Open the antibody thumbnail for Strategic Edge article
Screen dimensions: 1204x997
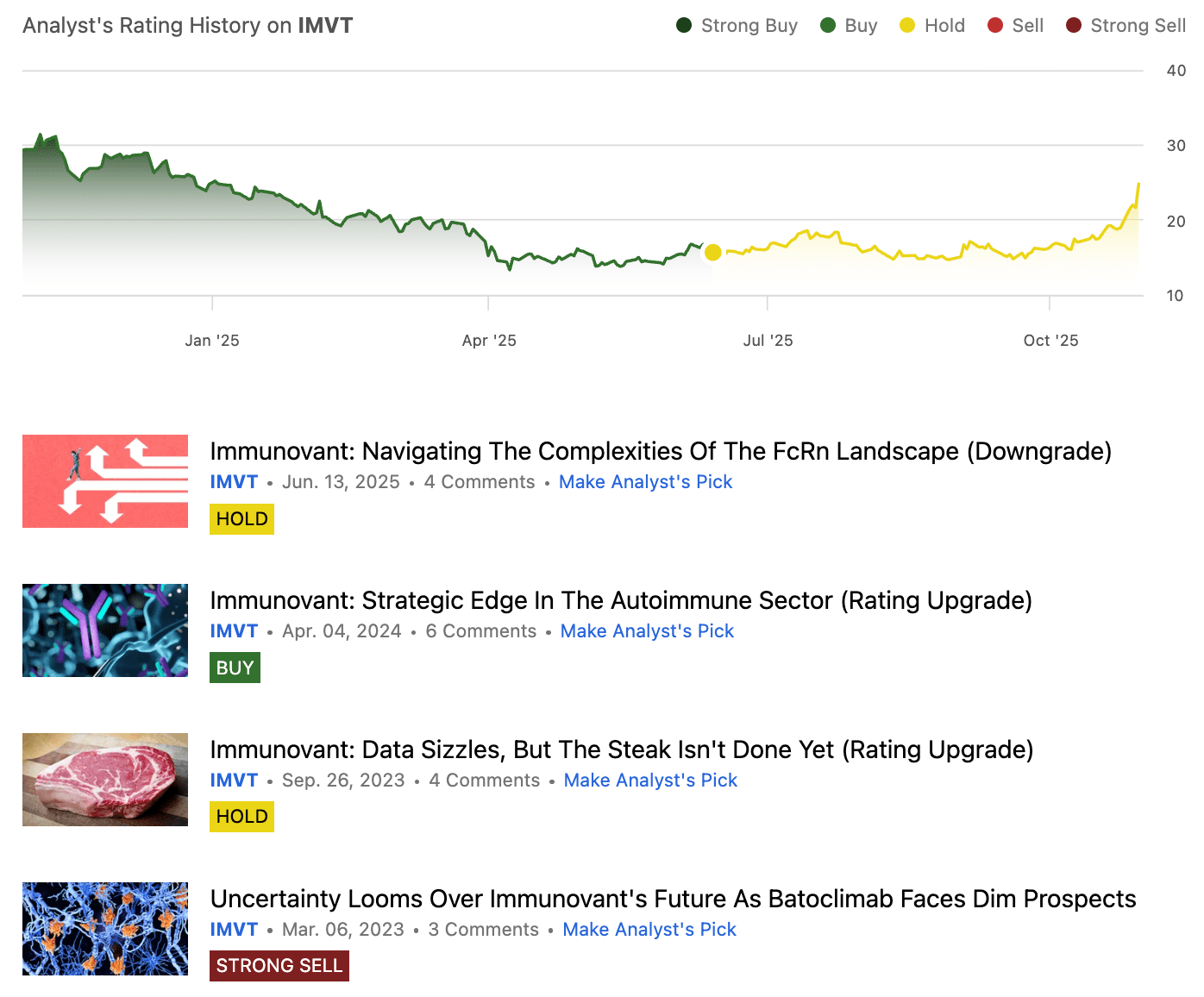click(105, 630)
